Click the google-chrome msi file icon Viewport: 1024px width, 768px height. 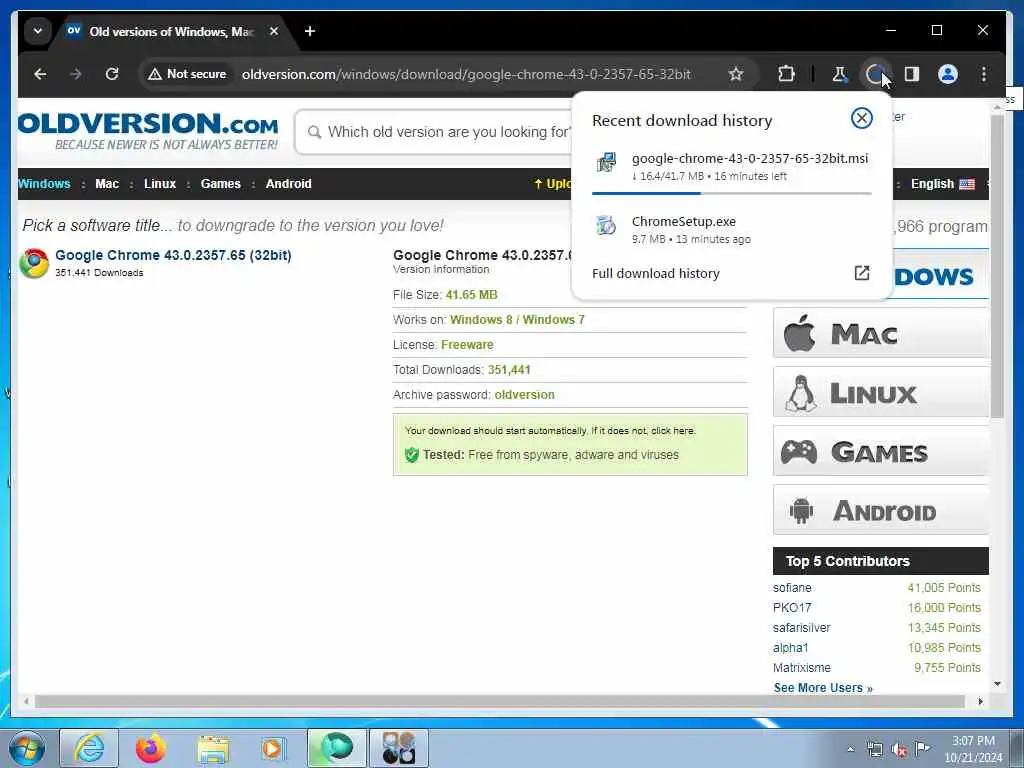point(606,162)
